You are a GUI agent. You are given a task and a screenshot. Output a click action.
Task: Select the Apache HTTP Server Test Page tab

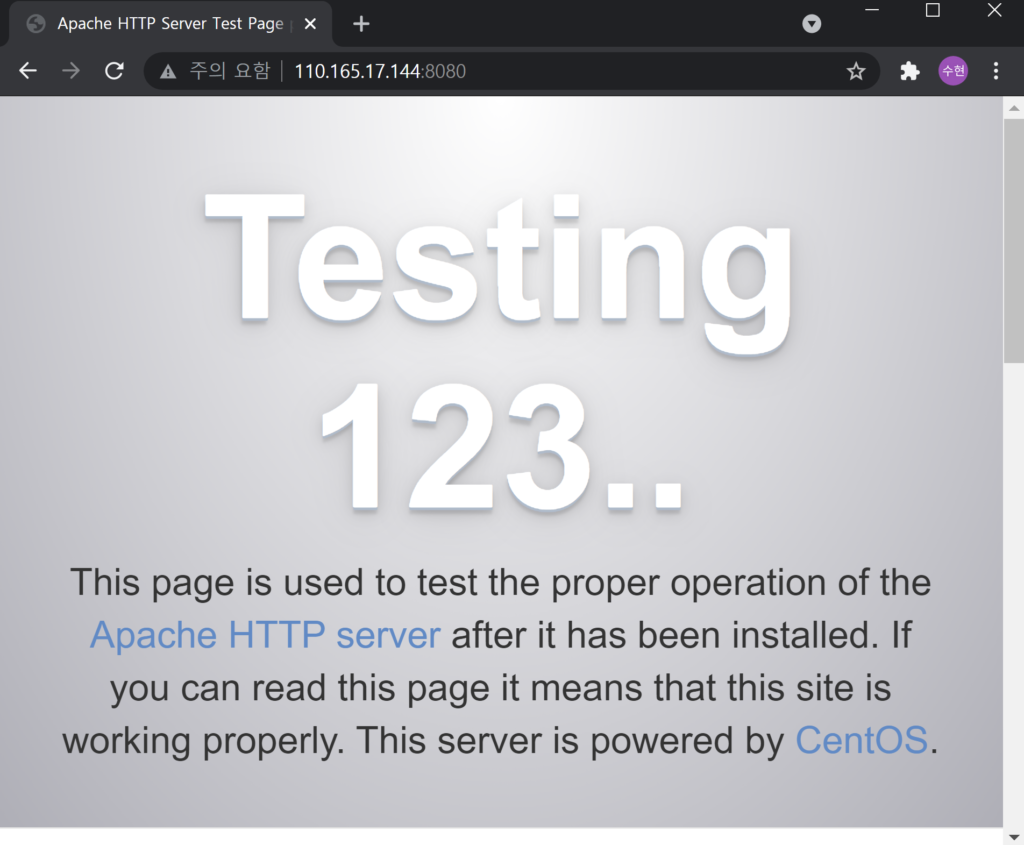[171, 24]
